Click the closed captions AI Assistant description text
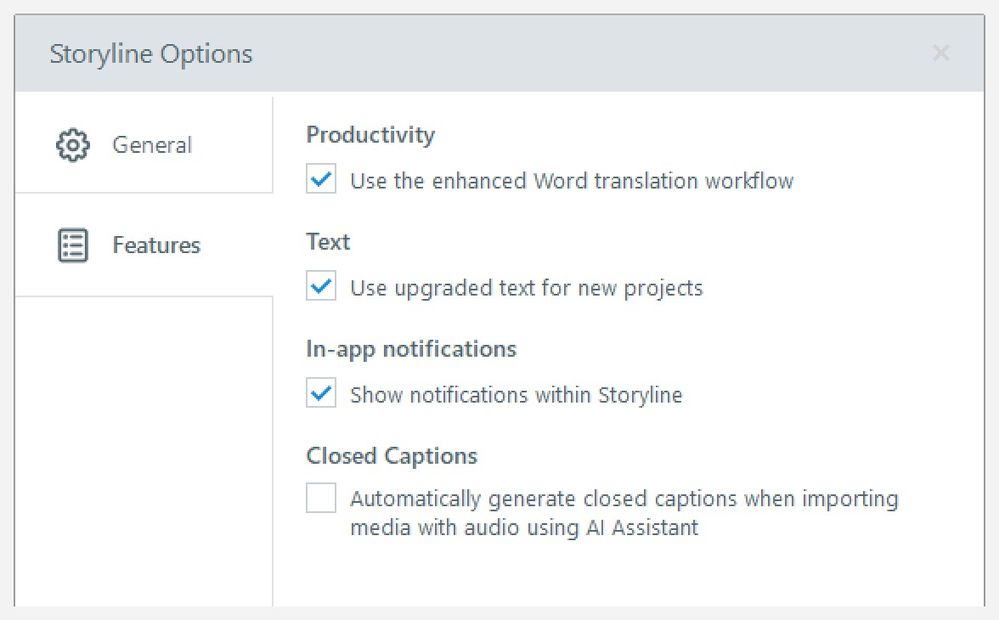Screen dimensions: 999x620 [x=623, y=513]
